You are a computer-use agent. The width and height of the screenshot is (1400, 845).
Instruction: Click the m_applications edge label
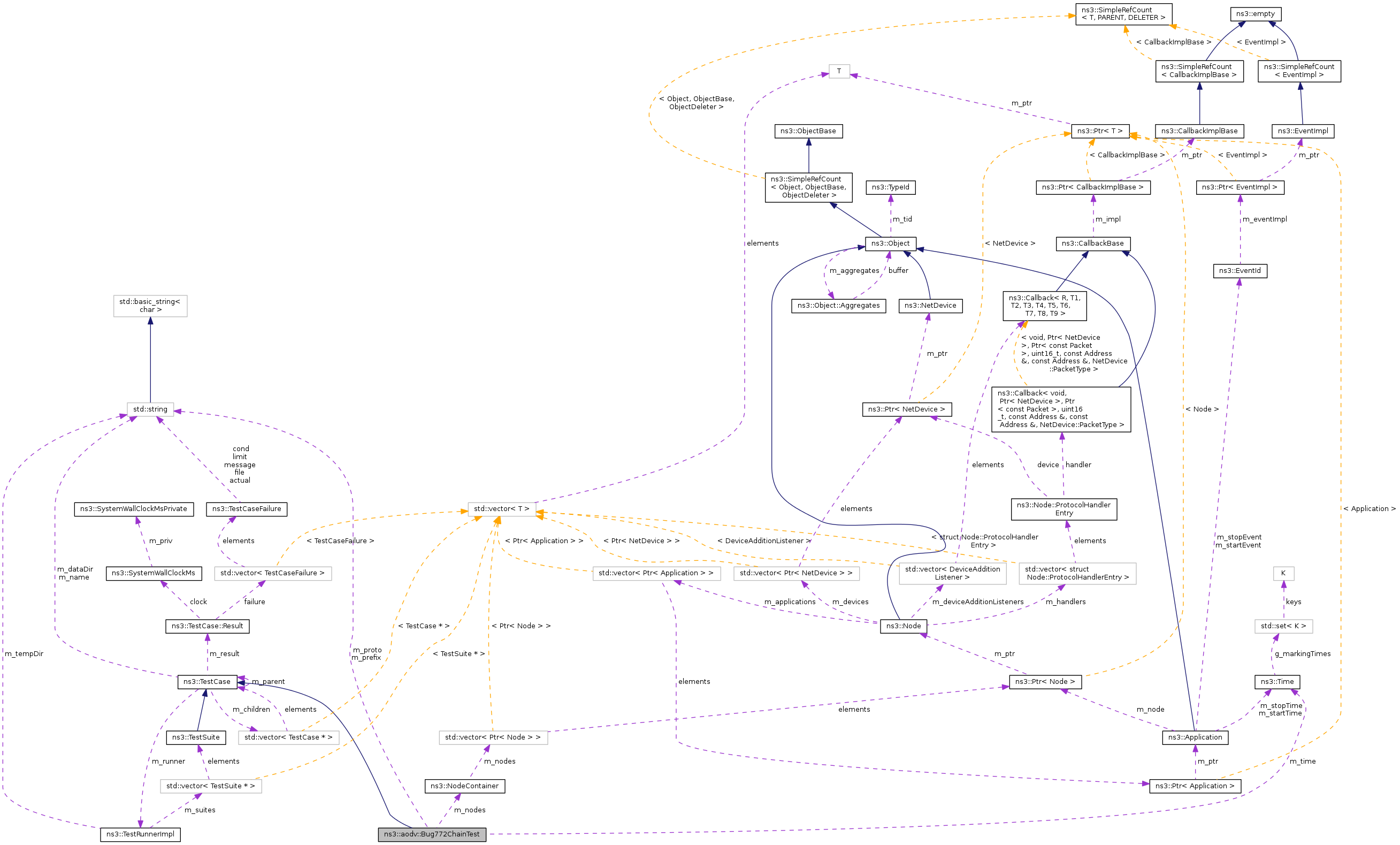[x=790, y=602]
